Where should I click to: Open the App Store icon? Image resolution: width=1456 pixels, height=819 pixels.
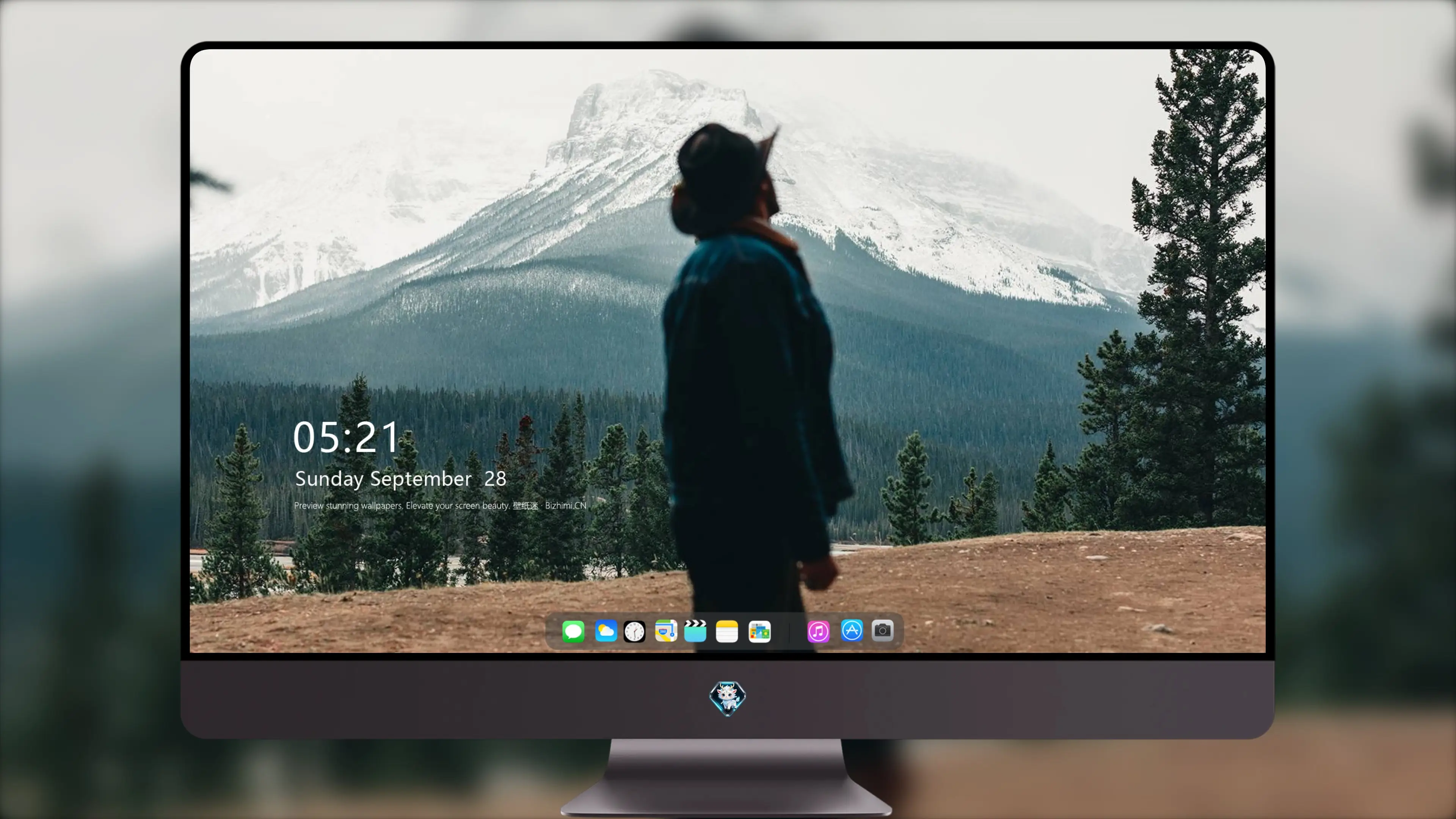click(x=852, y=630)
